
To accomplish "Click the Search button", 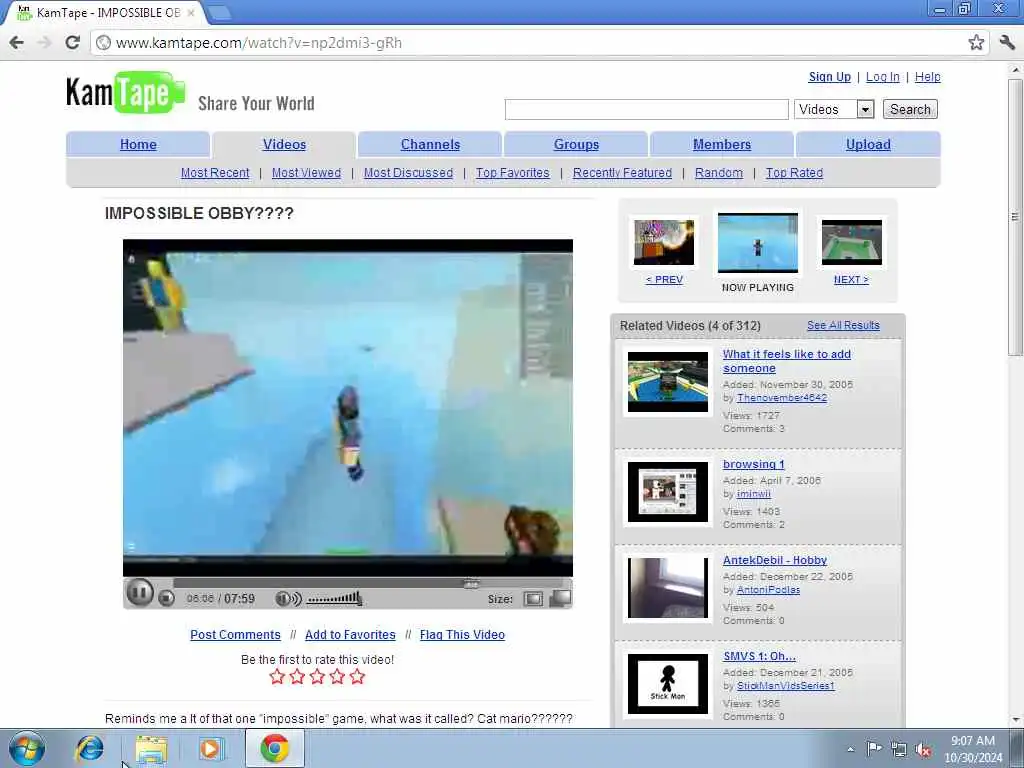I will [x=910, y=109].
